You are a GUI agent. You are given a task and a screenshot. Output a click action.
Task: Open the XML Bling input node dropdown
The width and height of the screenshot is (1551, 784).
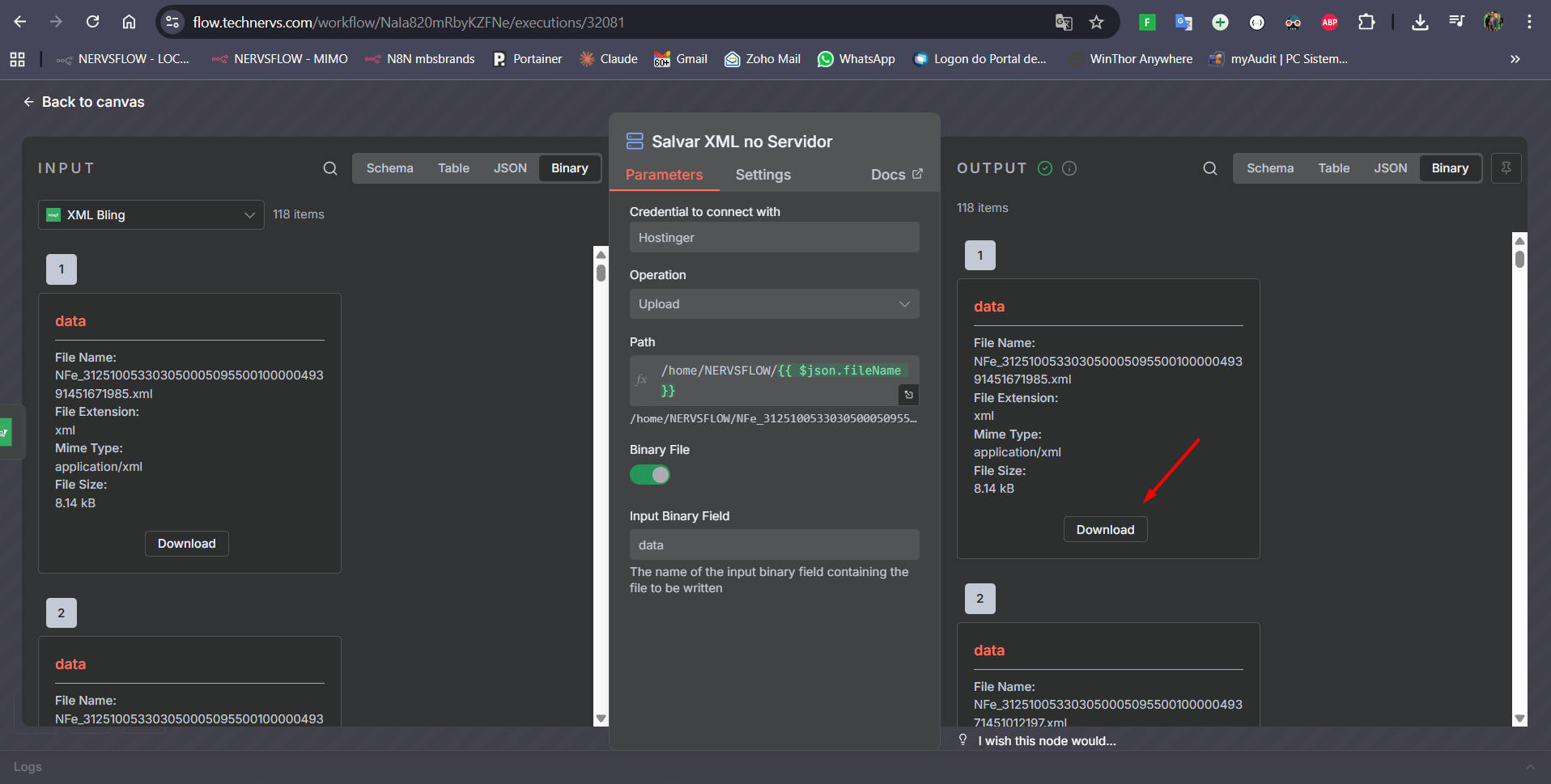click(x=151, y=215)
